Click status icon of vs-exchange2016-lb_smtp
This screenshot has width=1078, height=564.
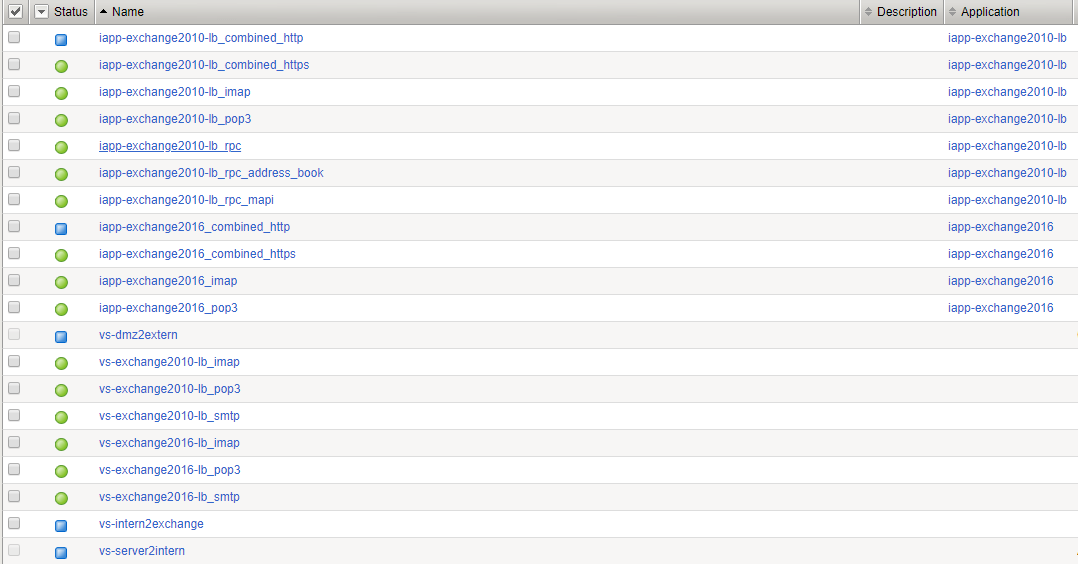(61, 498)
